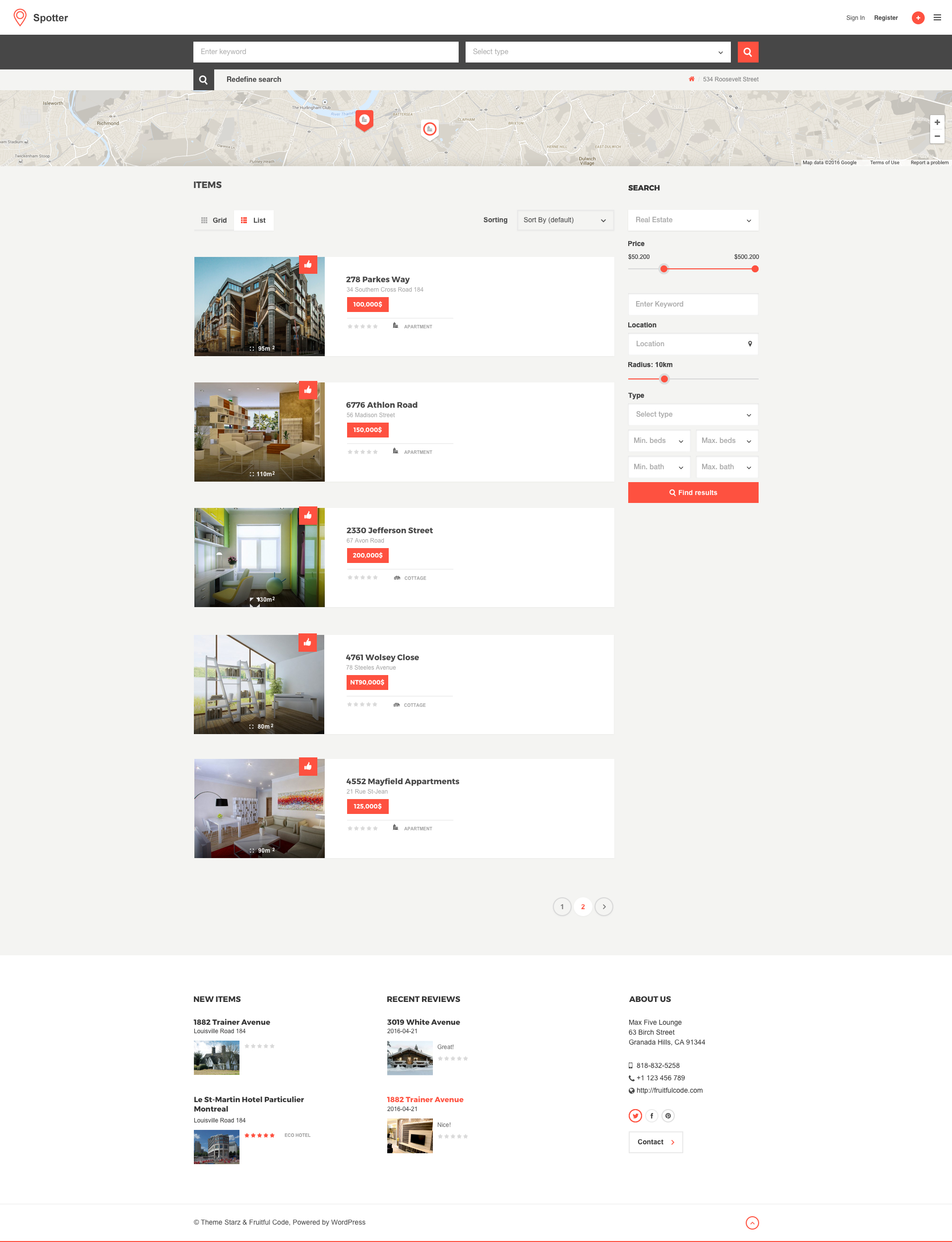The image size is (952, 1242).
Task: Click the Pinterest social icon
Action: tap(668, 1116)
